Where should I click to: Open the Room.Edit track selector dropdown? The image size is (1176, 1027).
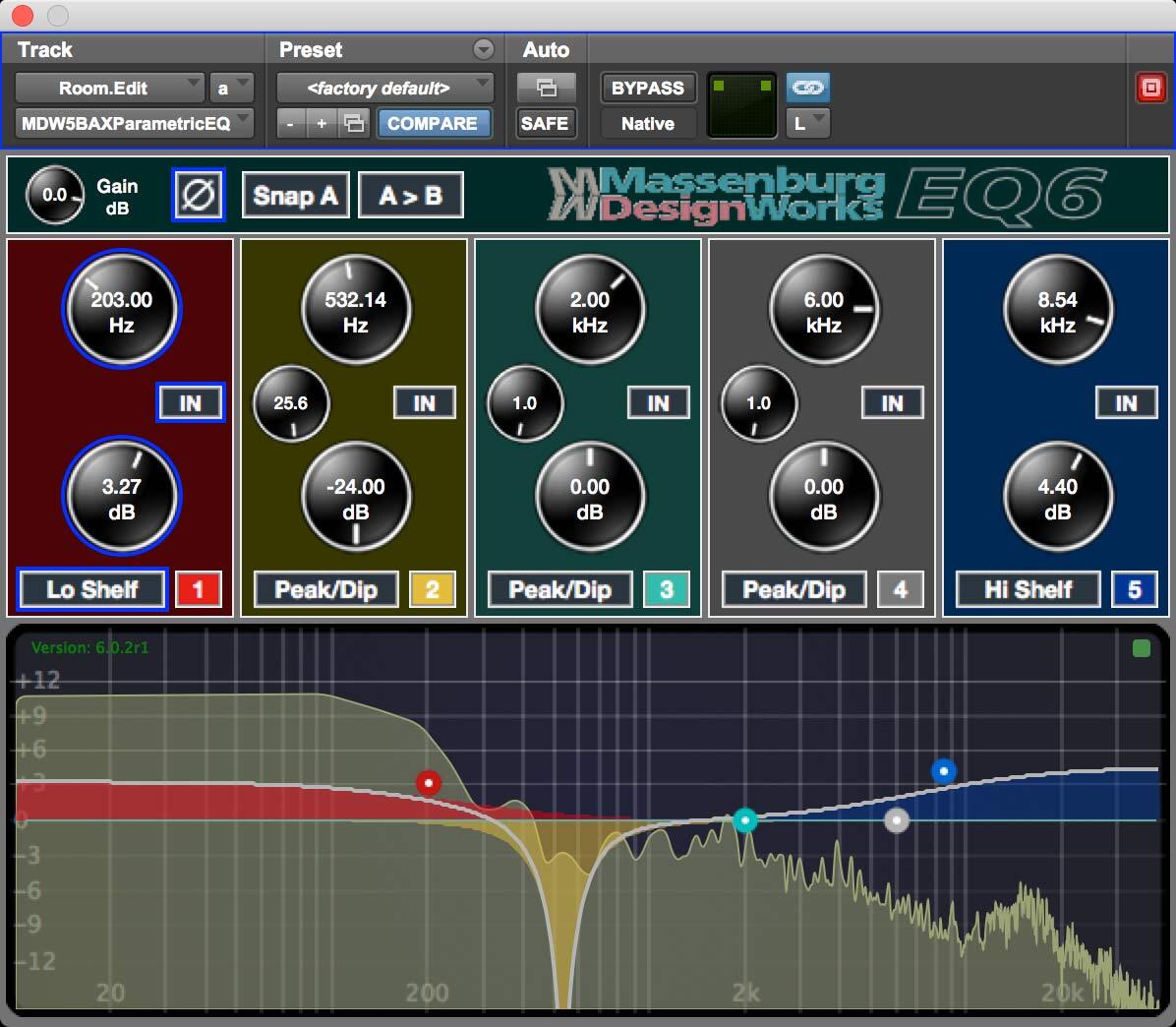(x=109, y=88)
